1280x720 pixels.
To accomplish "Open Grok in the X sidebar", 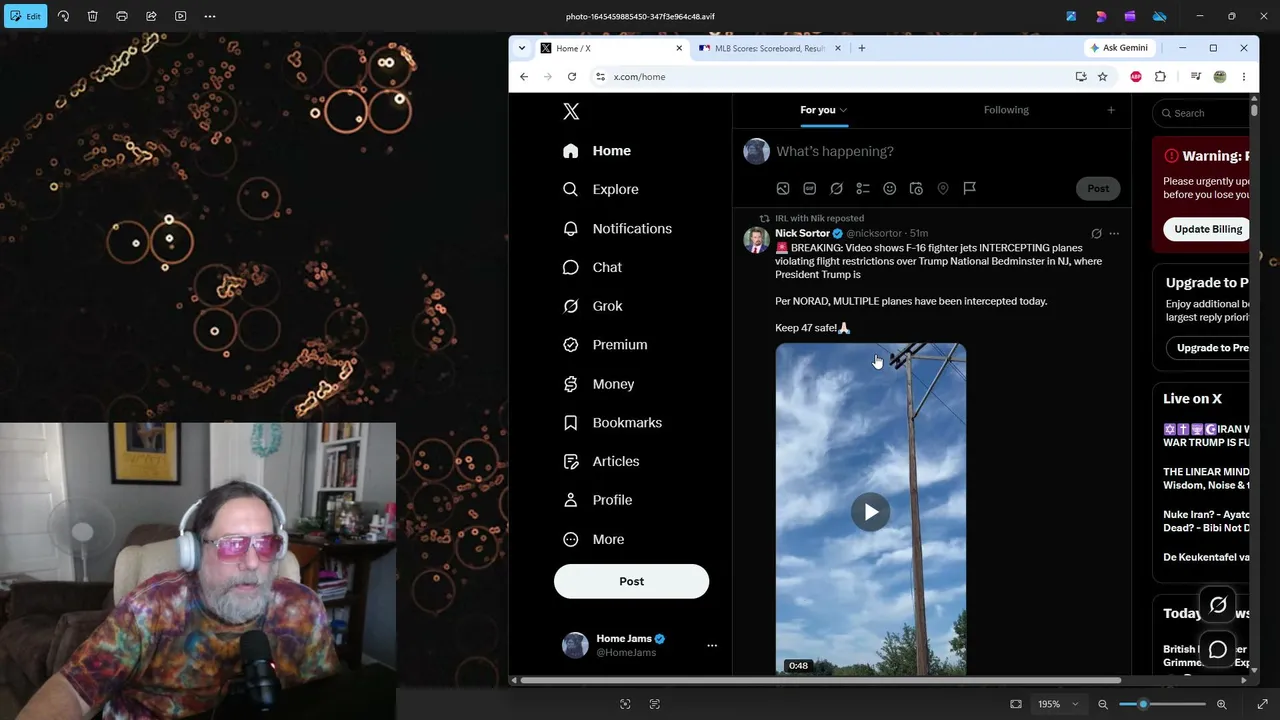I will click(x=593, y=306).
